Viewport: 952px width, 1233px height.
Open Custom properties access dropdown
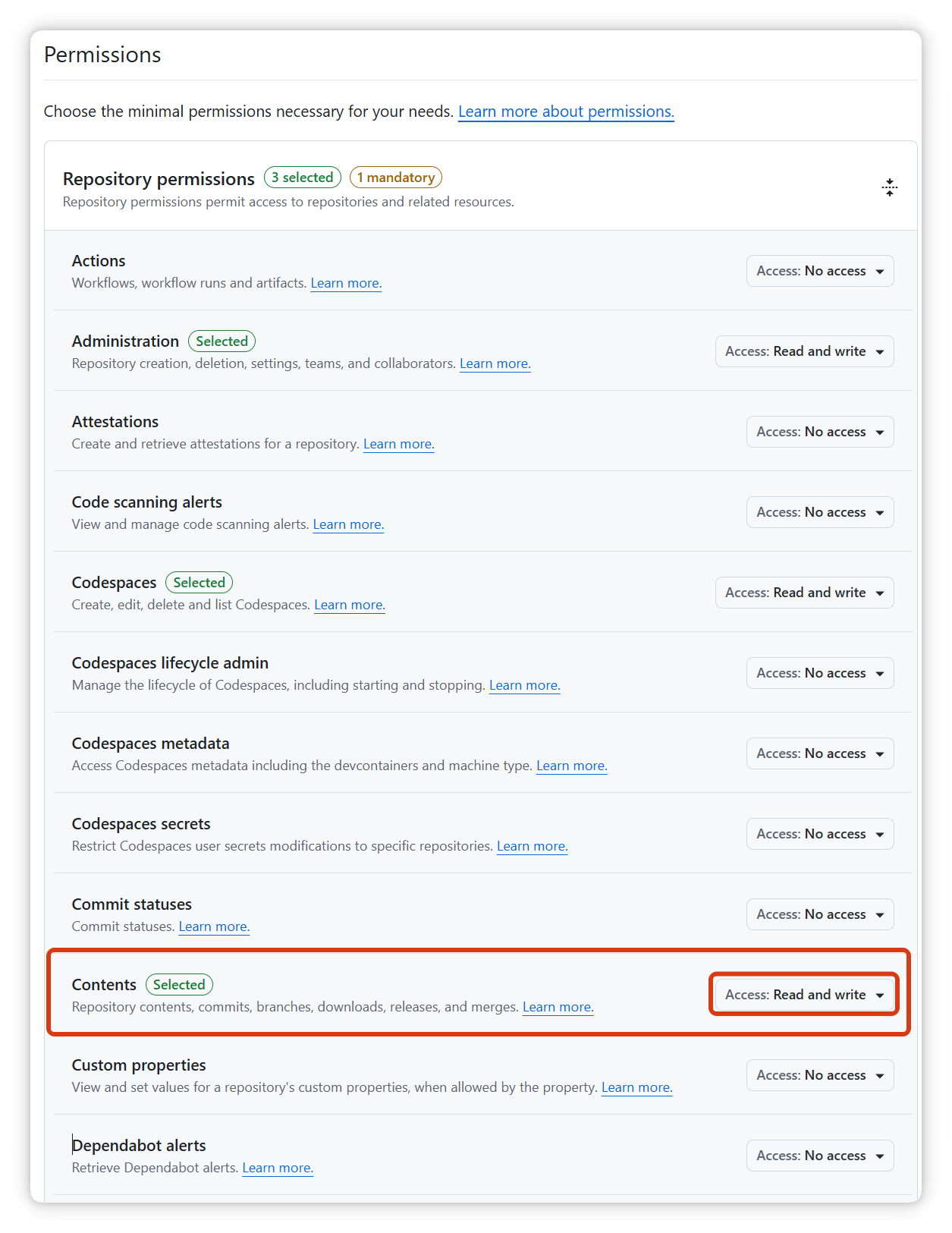[820, 1075]
